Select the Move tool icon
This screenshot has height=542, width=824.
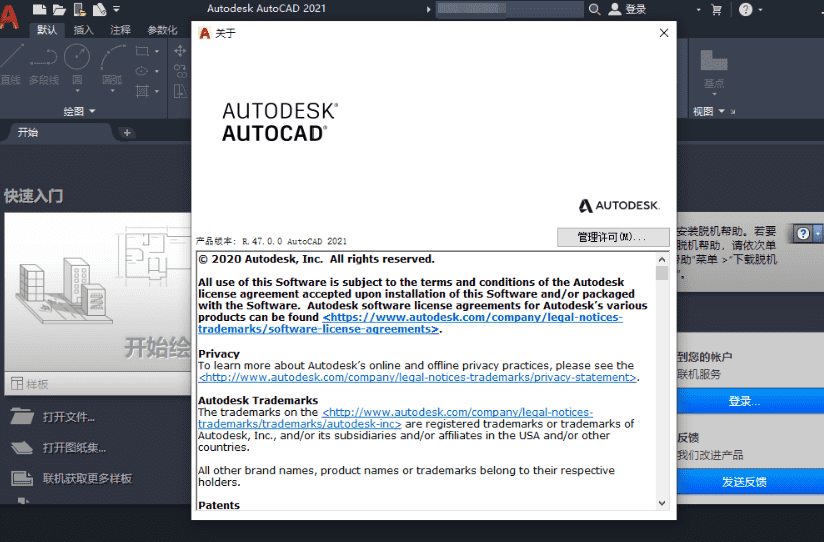point(180,50)
